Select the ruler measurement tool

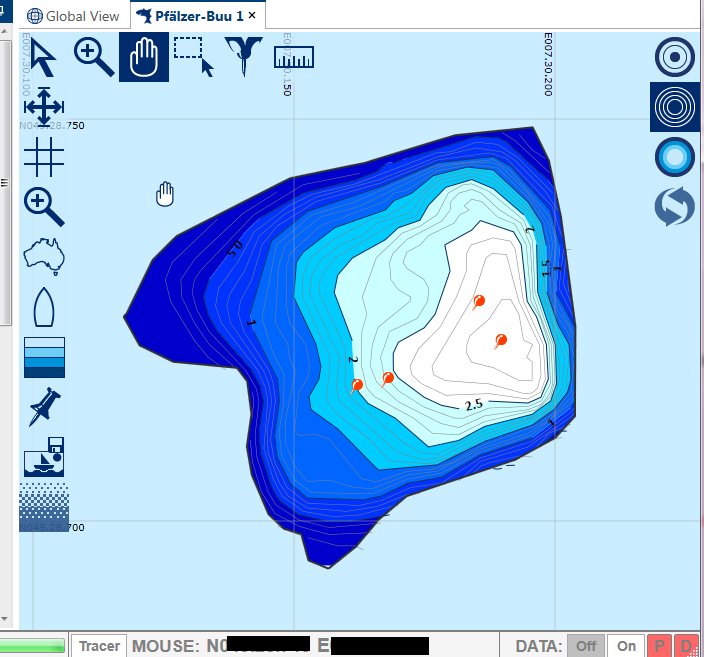click(x=294, y=57)
